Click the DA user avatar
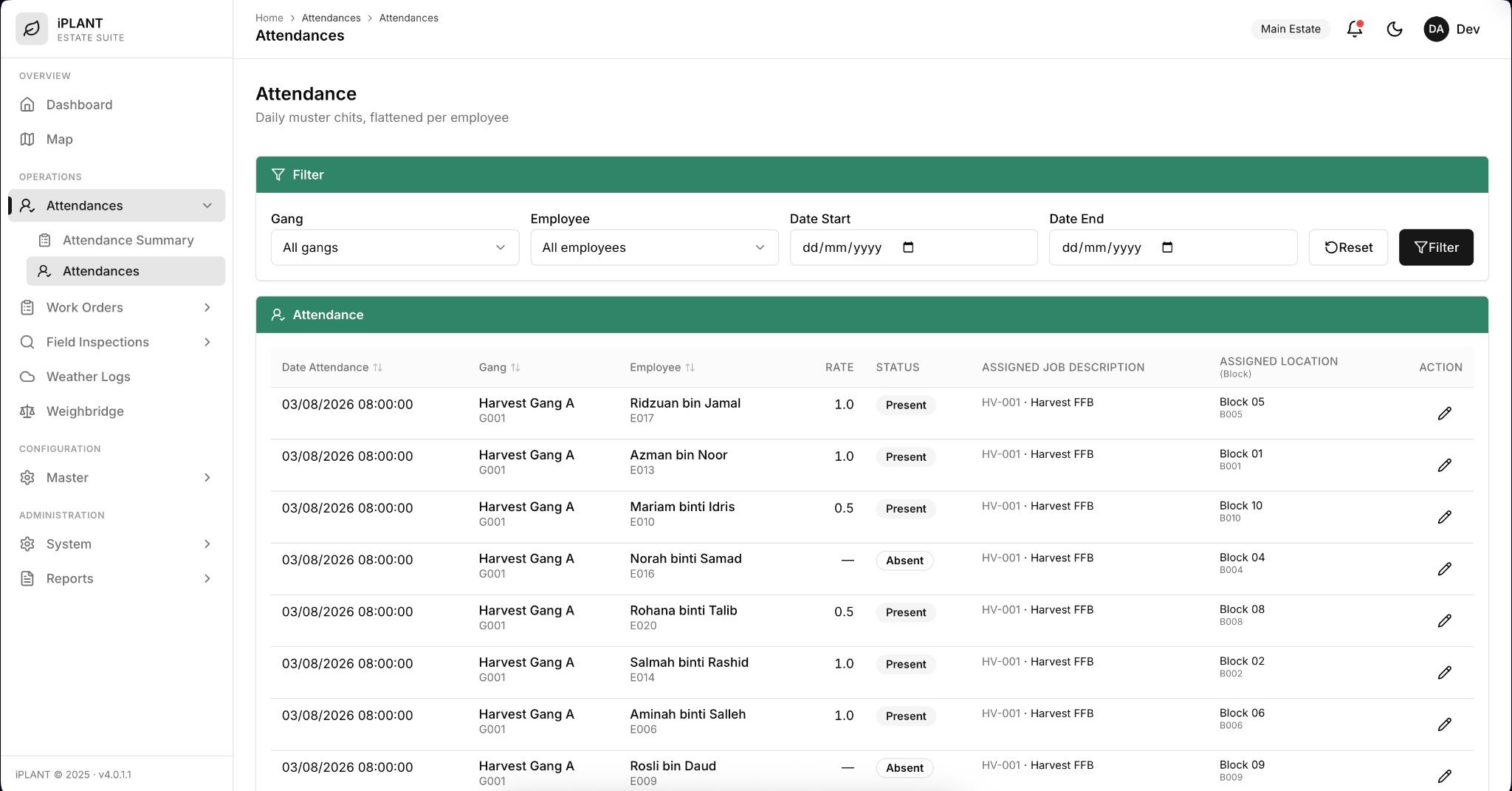Viewport: 1512px width, 791px height. click(1435, 29)
